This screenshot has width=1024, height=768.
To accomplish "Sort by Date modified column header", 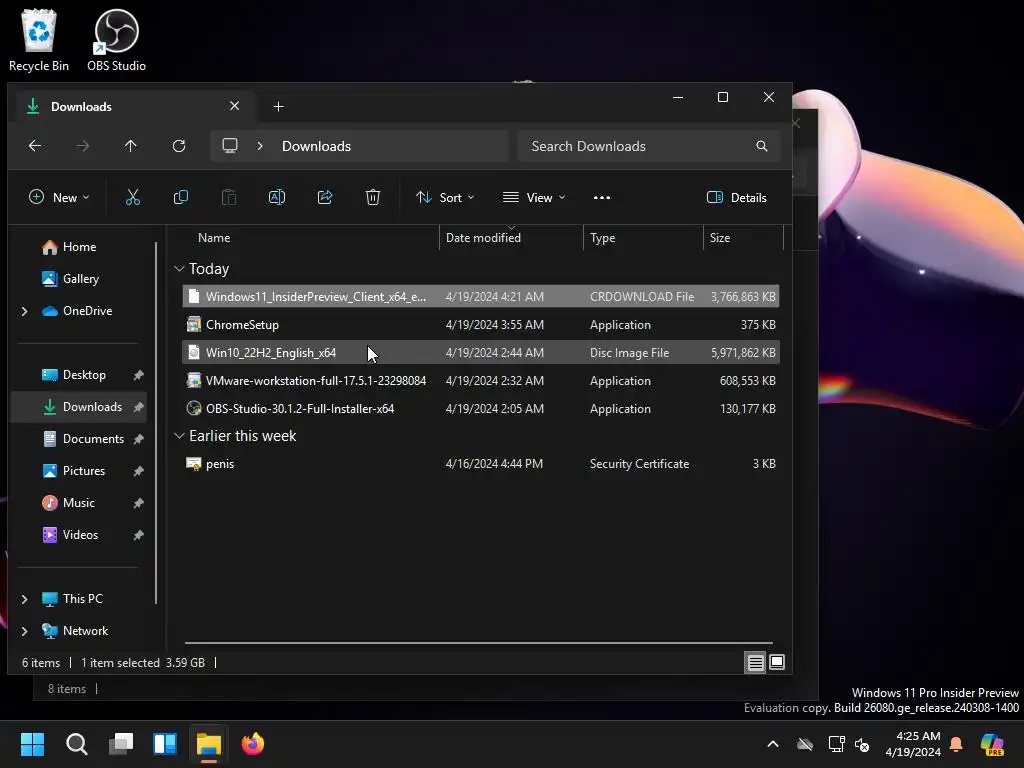I will pyautogui.click(x=511, y=238).
